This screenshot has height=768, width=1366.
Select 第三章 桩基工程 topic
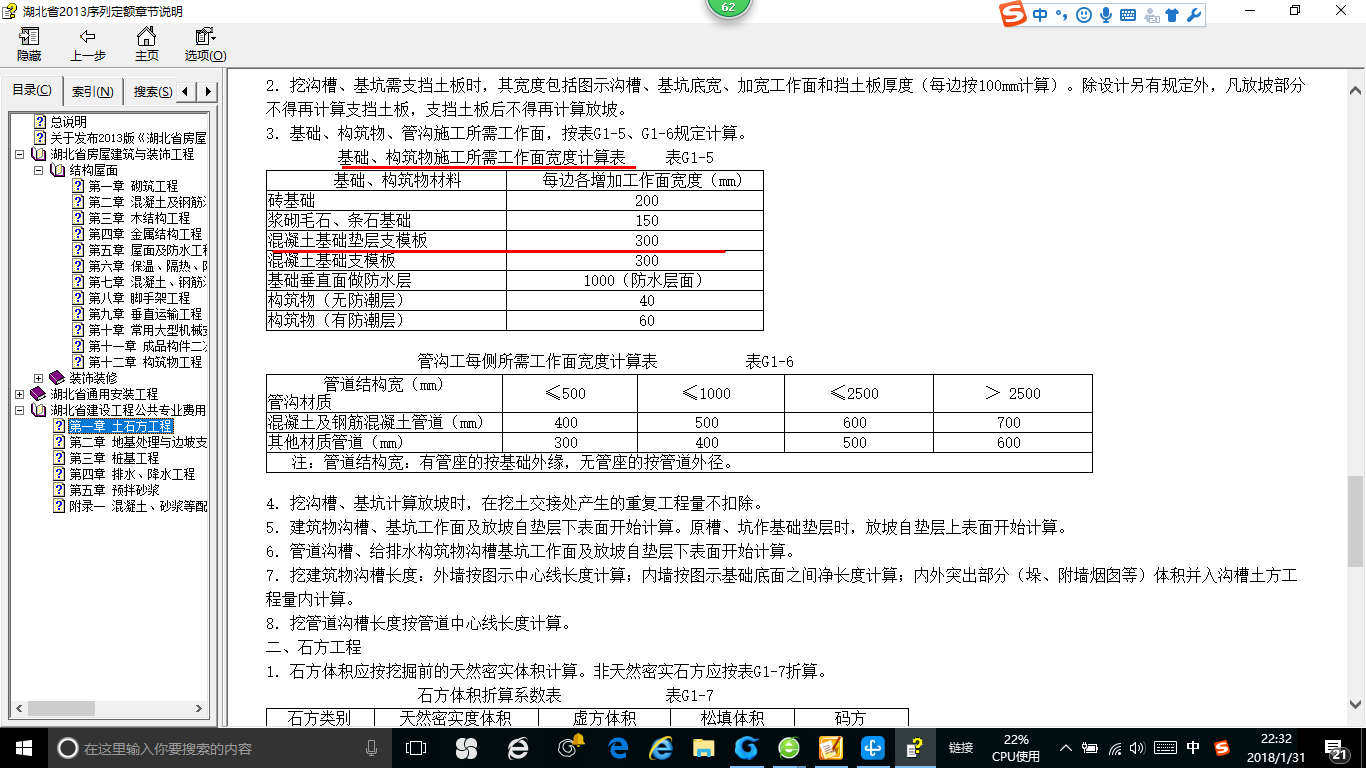[x=113, y=458]
